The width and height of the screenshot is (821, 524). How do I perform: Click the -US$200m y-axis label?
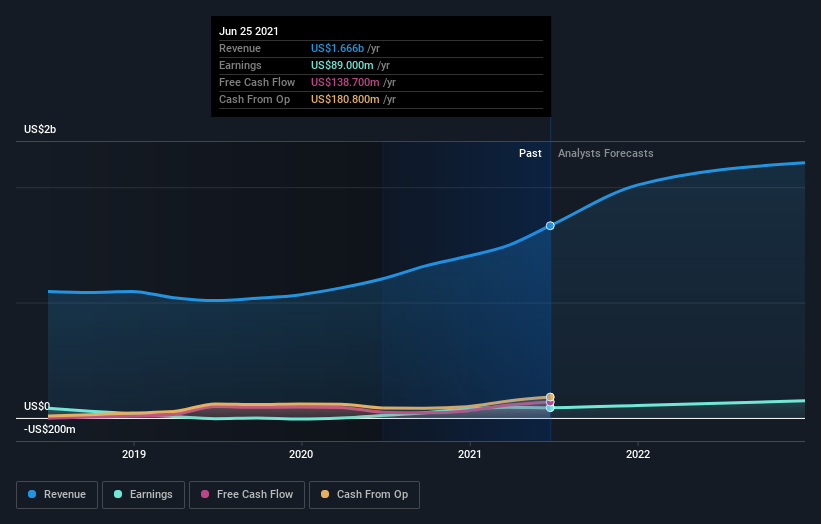point(50,429)
